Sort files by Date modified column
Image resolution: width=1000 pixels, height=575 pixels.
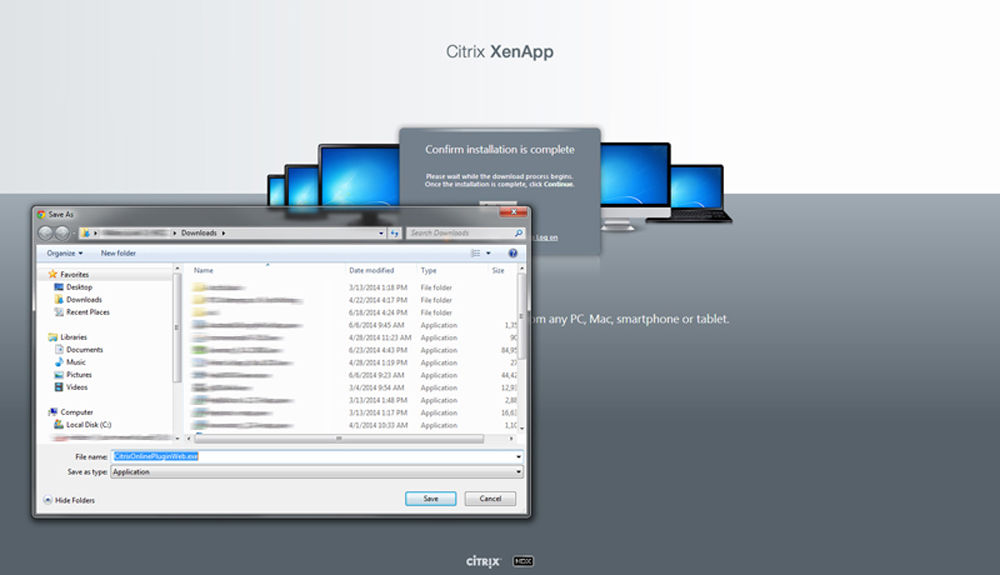[x=371, y=271]
